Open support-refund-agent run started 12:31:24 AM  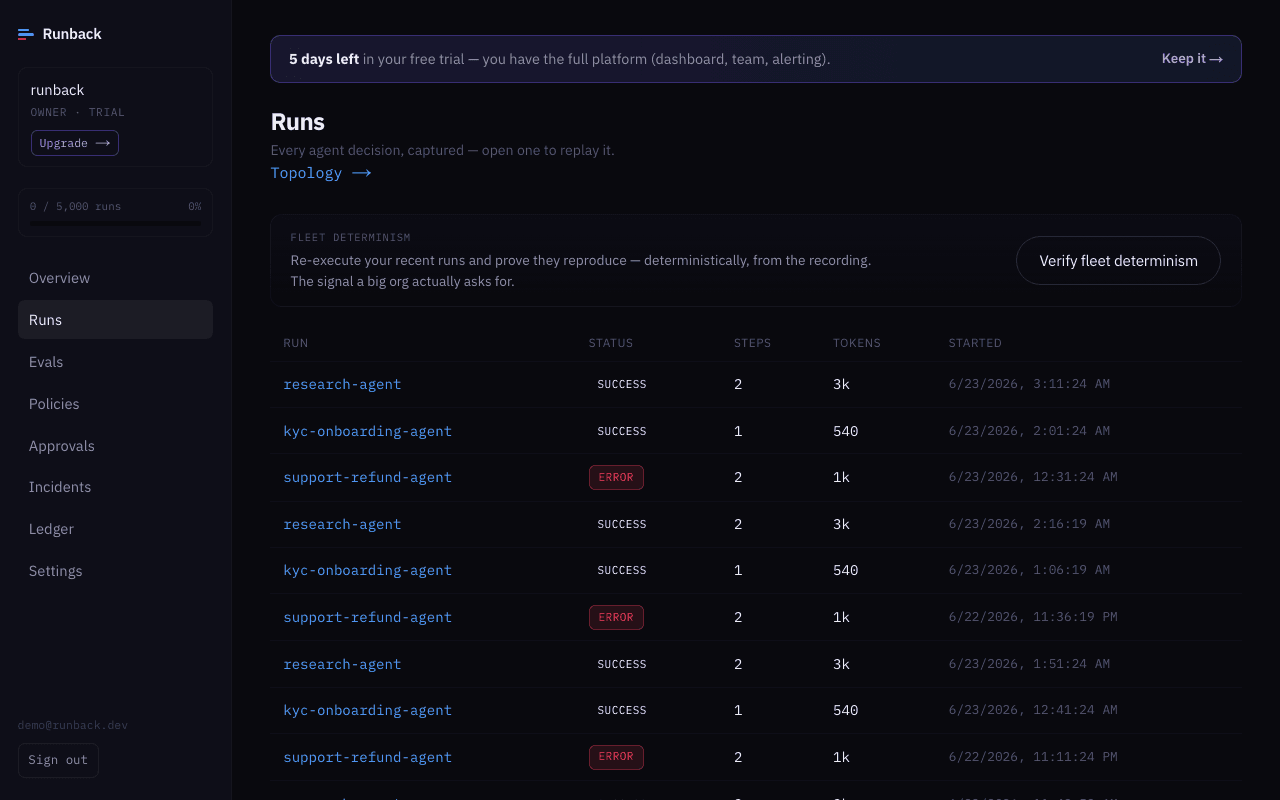coord(368,477)
